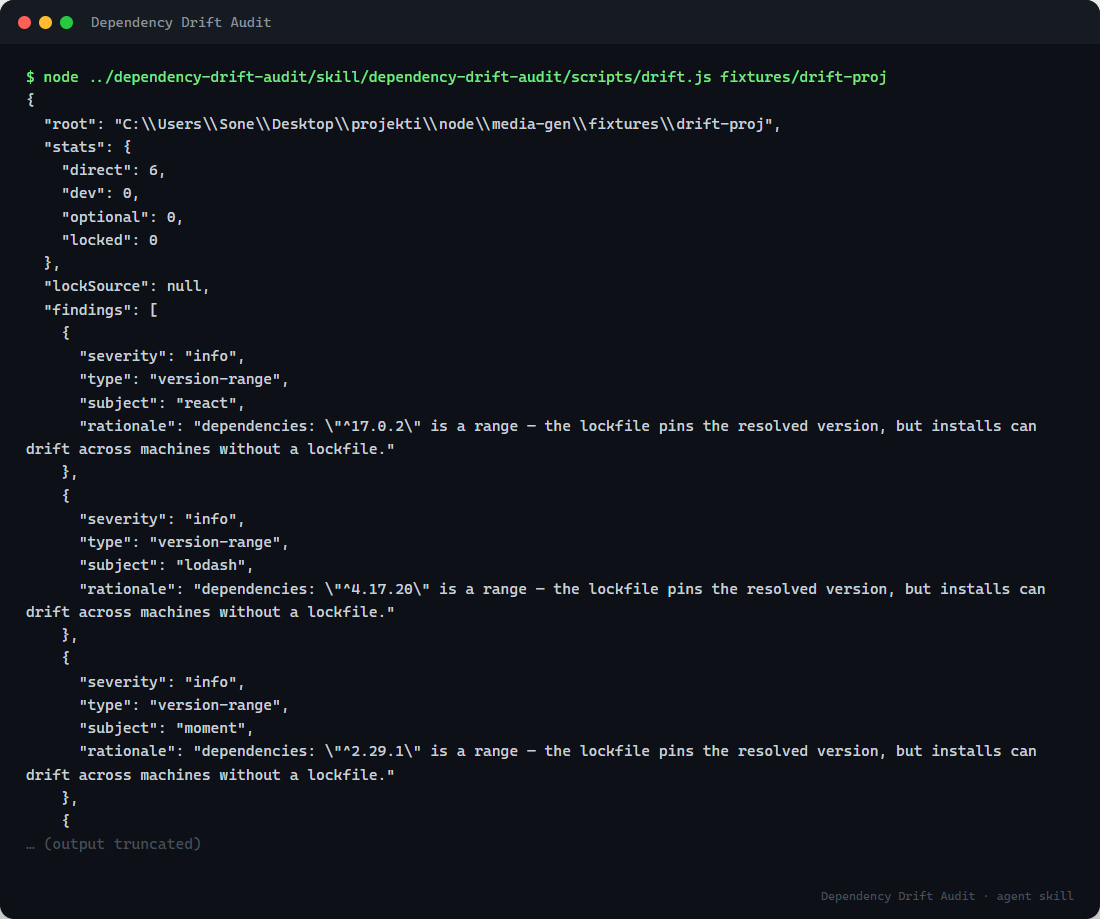1100x919 pixels.
Task: Click the rationale text mentioning ^4.17.20
Action: (535, 600)
